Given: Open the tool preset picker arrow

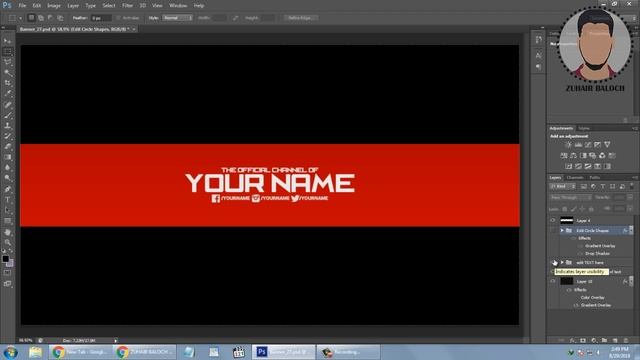Looking at the screenshot, I should 20,18.
